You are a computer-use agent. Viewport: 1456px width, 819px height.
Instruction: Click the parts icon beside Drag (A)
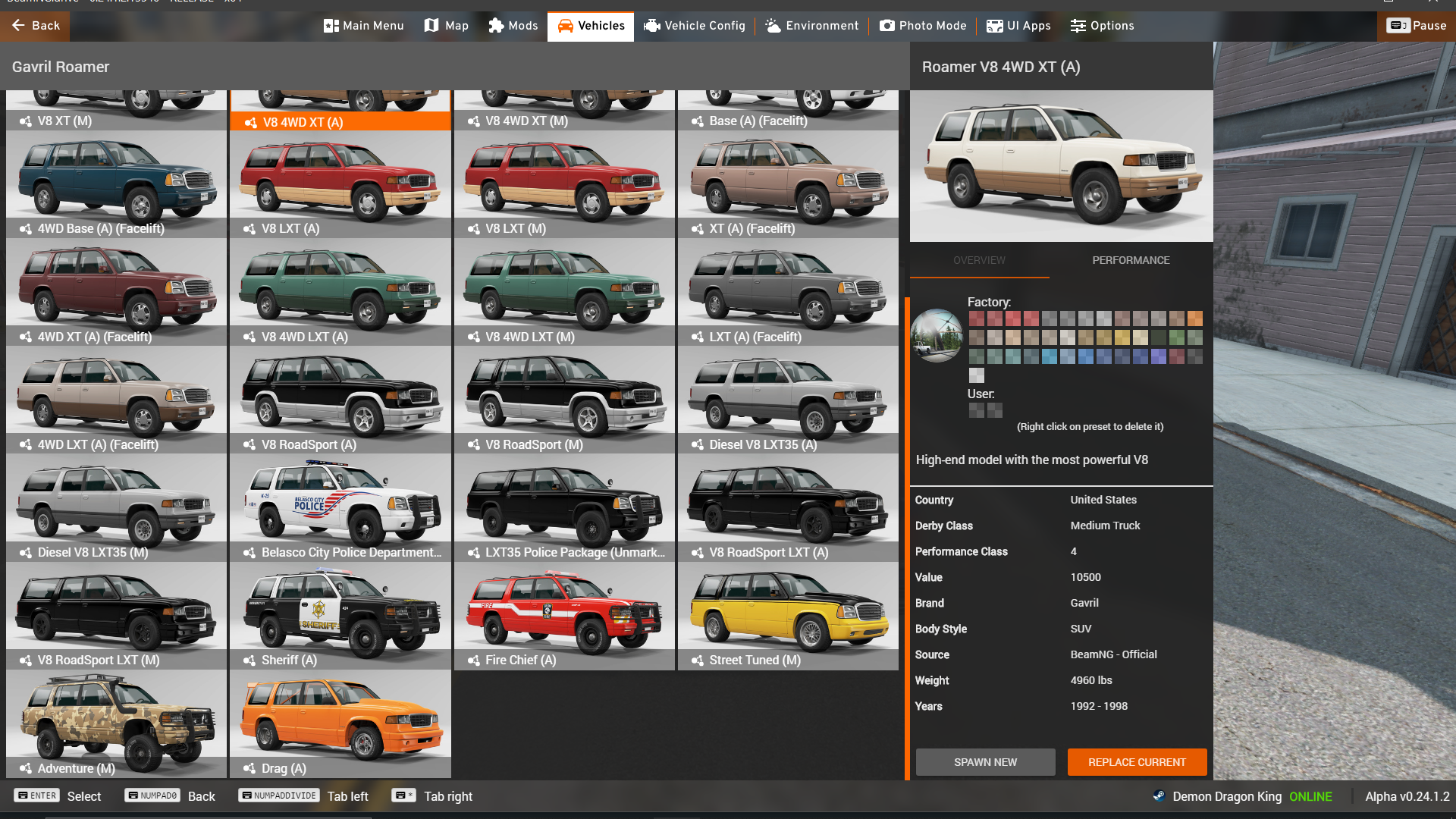click(249, 769)
